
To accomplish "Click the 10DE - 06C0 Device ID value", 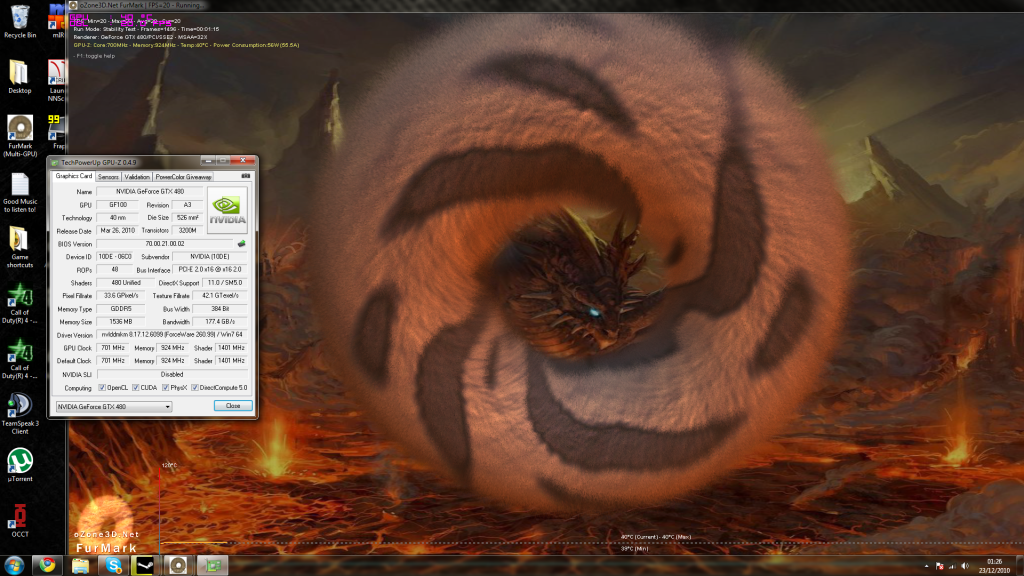I will pos(115,257).
